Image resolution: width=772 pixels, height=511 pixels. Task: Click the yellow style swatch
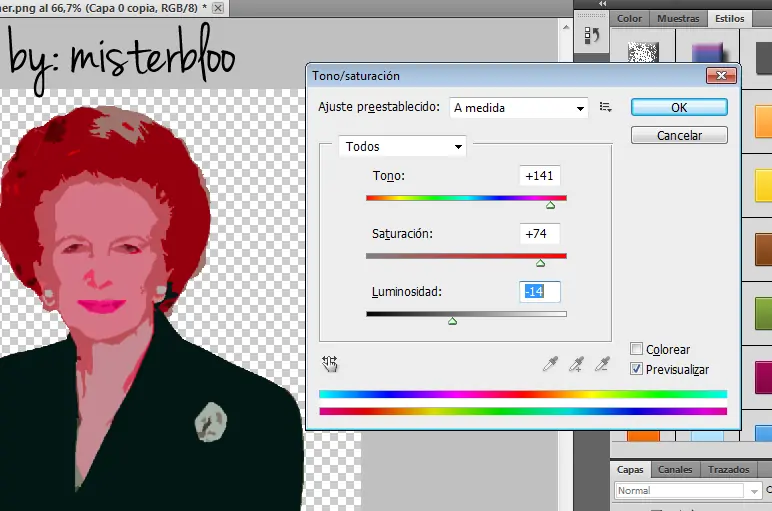(764, 185)
